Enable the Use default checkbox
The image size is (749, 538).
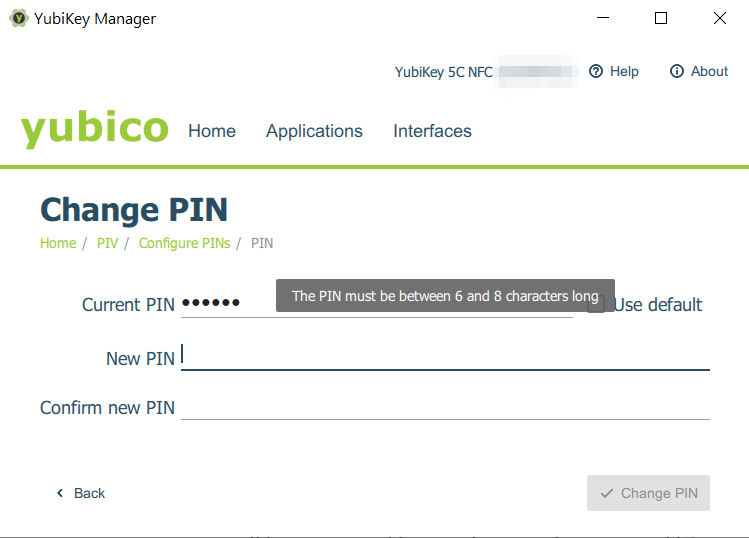pyautogui.click(x=596, y=304)
